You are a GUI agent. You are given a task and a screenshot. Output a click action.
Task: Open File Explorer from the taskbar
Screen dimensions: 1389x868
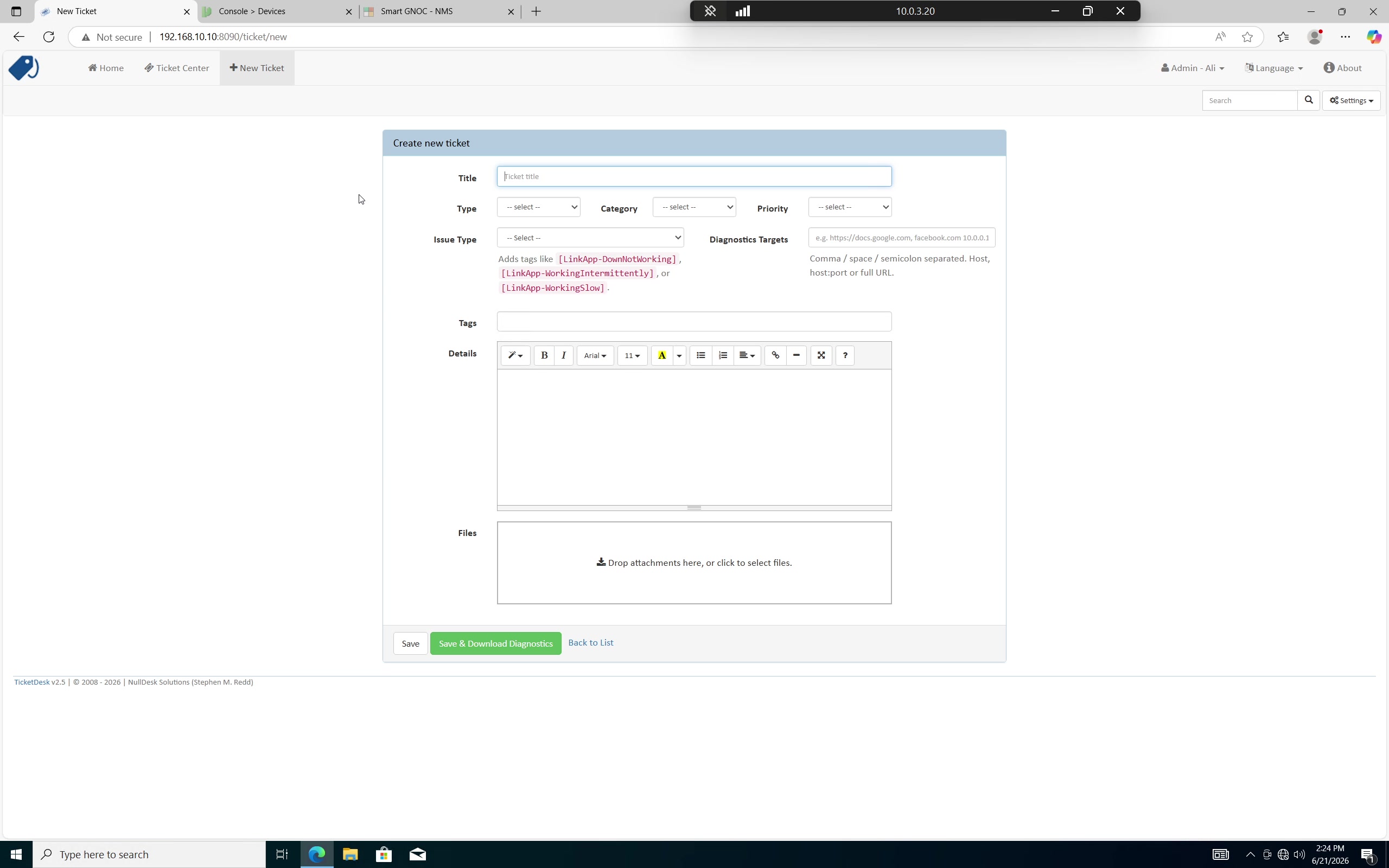350,854
